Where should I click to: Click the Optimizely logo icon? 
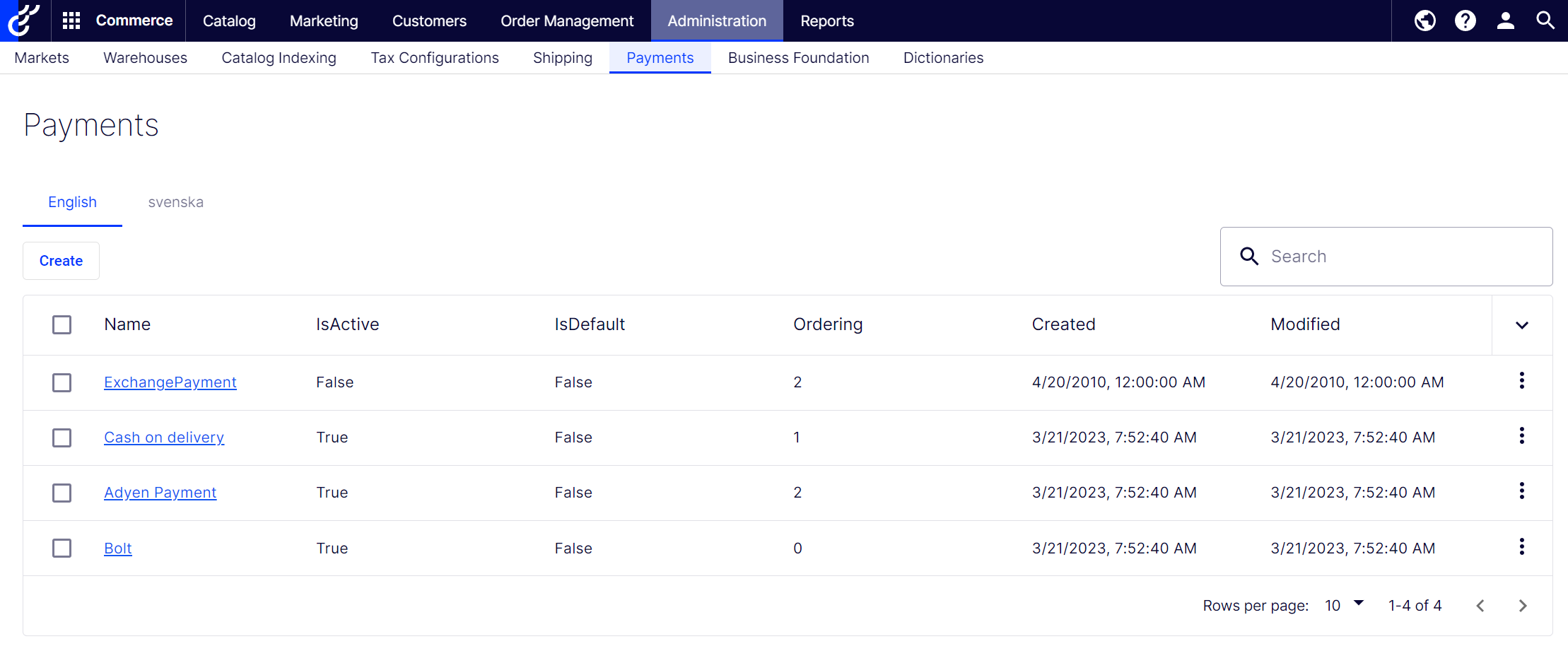coord(25,20)
